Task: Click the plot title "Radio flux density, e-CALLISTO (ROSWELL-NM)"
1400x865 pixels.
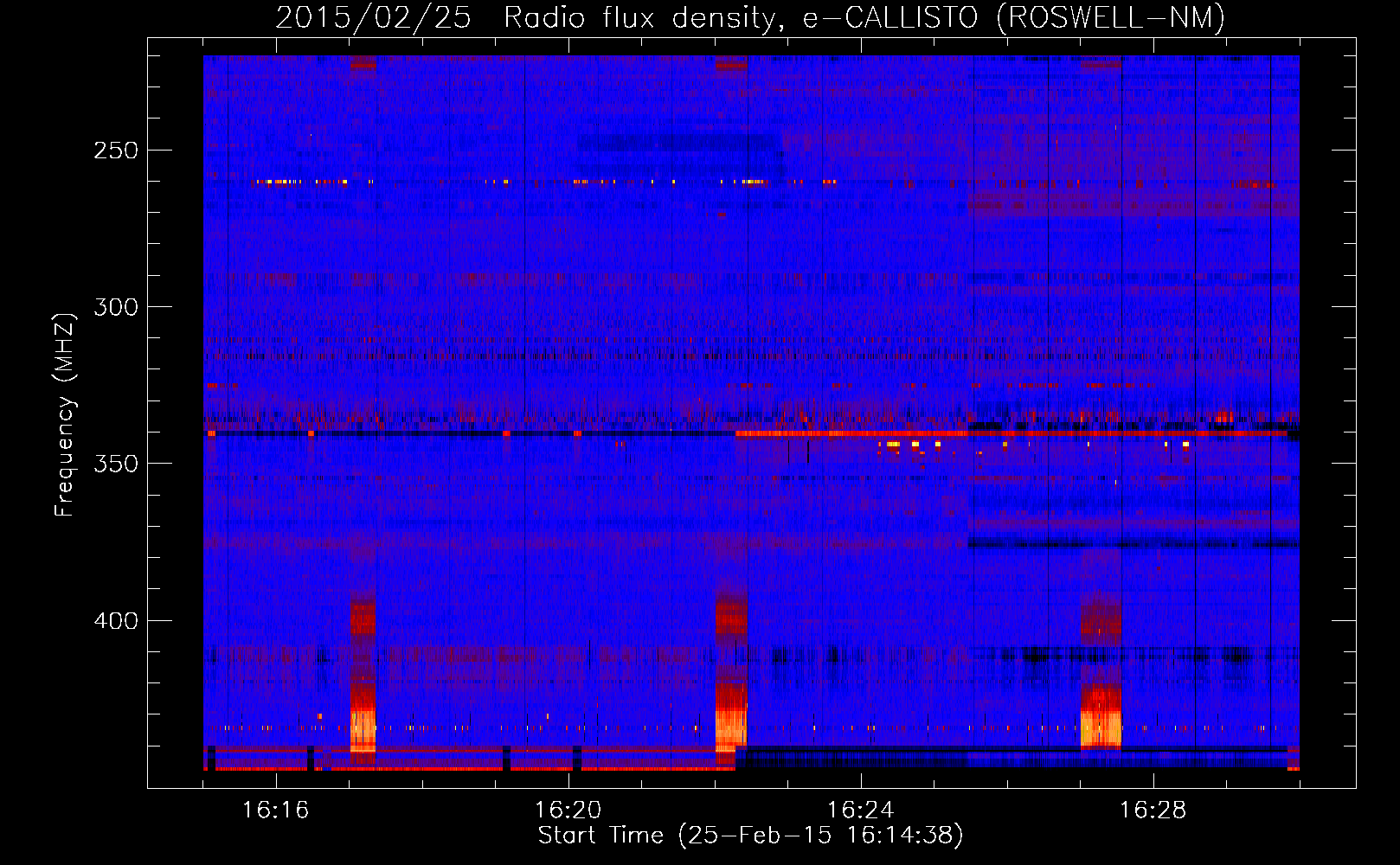Action: click(864, 17)
